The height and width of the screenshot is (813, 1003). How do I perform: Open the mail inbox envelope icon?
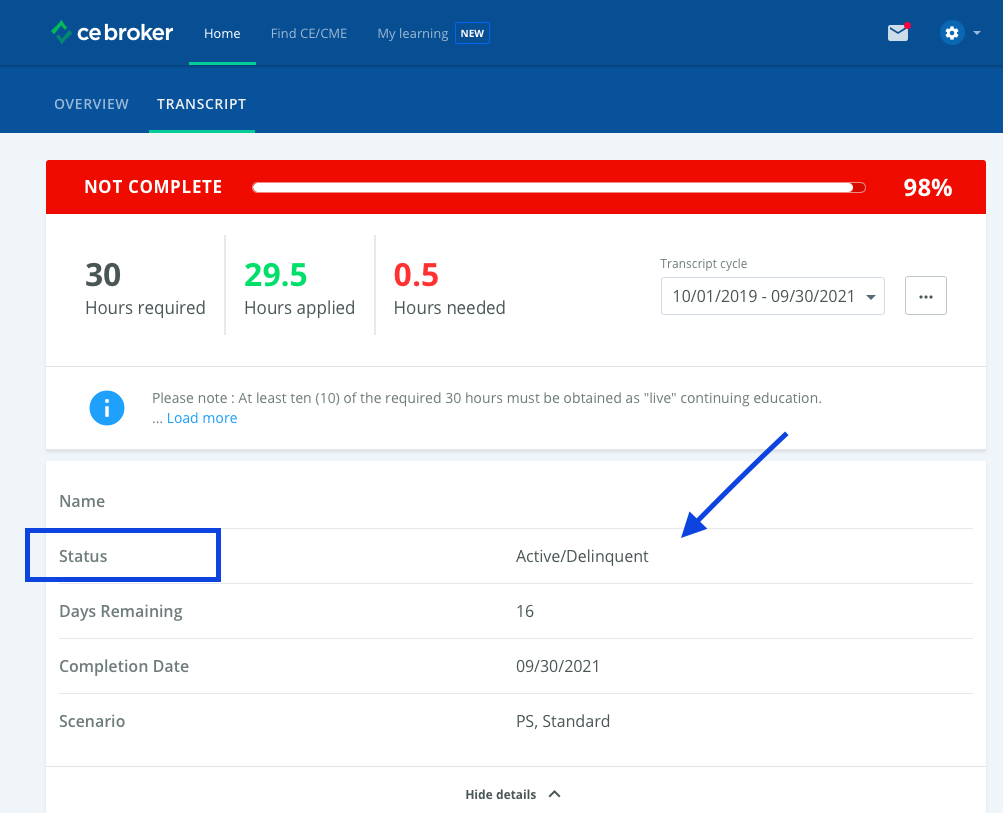click(x=898, y=33)
